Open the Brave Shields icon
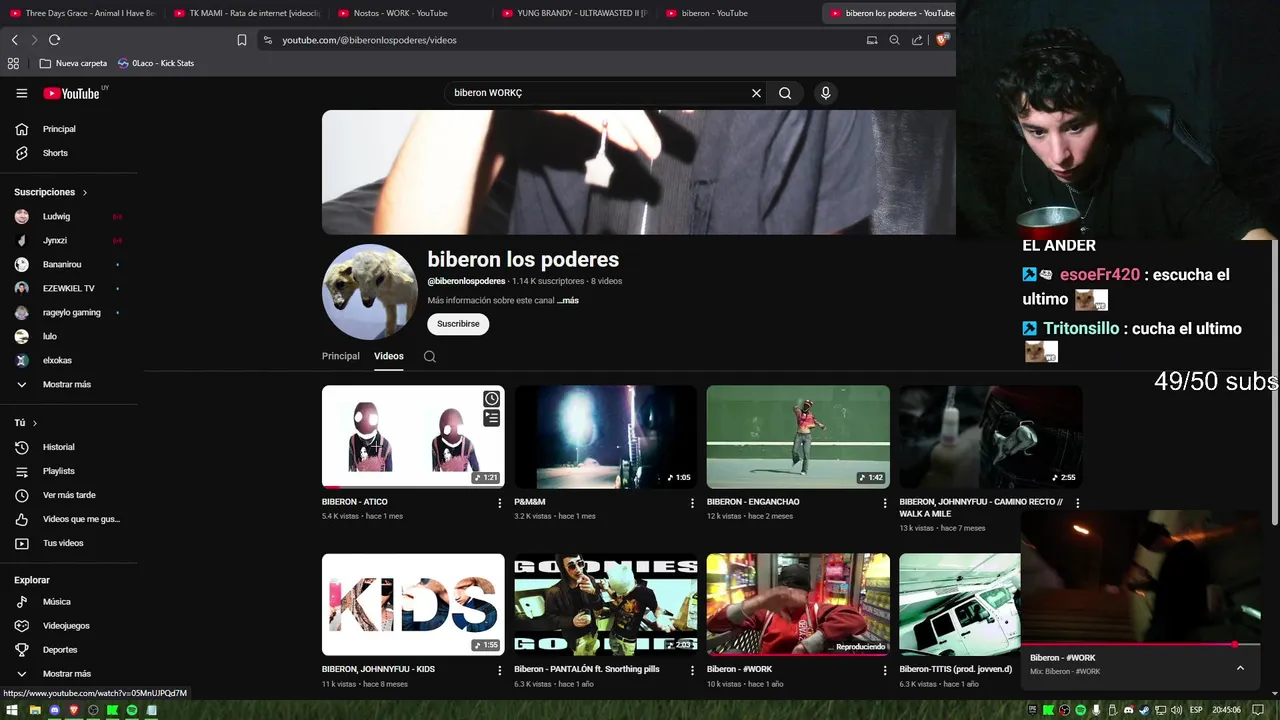This screenshot has width=1280, height=720. point(942,40)
